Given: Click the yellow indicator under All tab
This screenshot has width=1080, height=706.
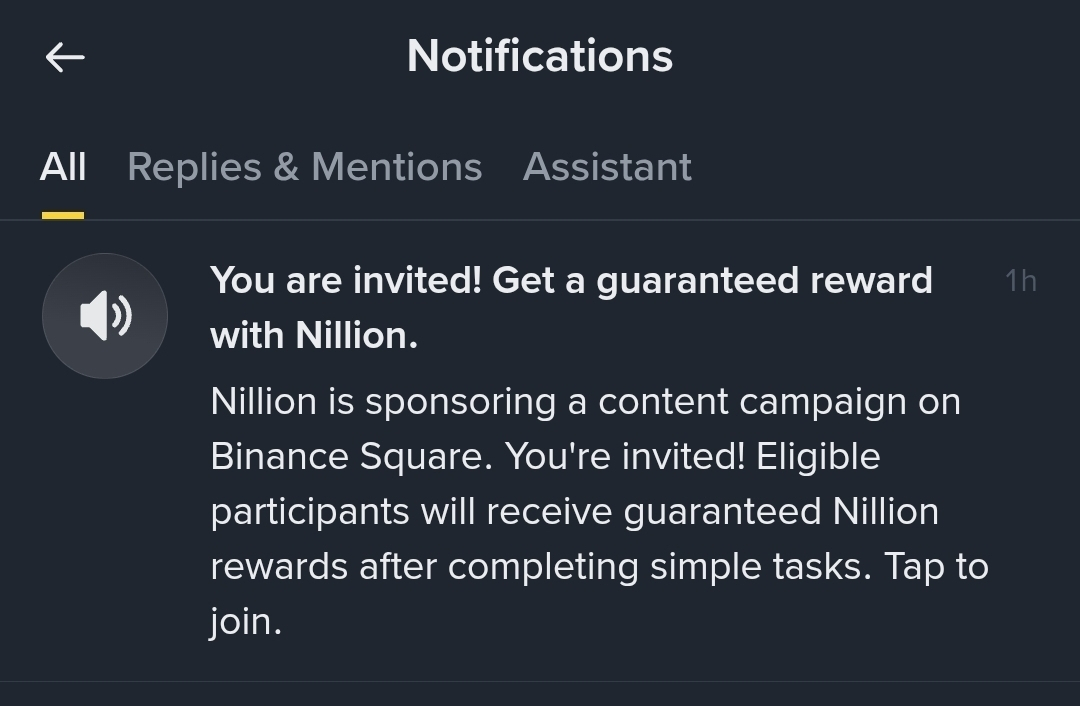Looking at the screenshot, I should [x=63, y=216].
